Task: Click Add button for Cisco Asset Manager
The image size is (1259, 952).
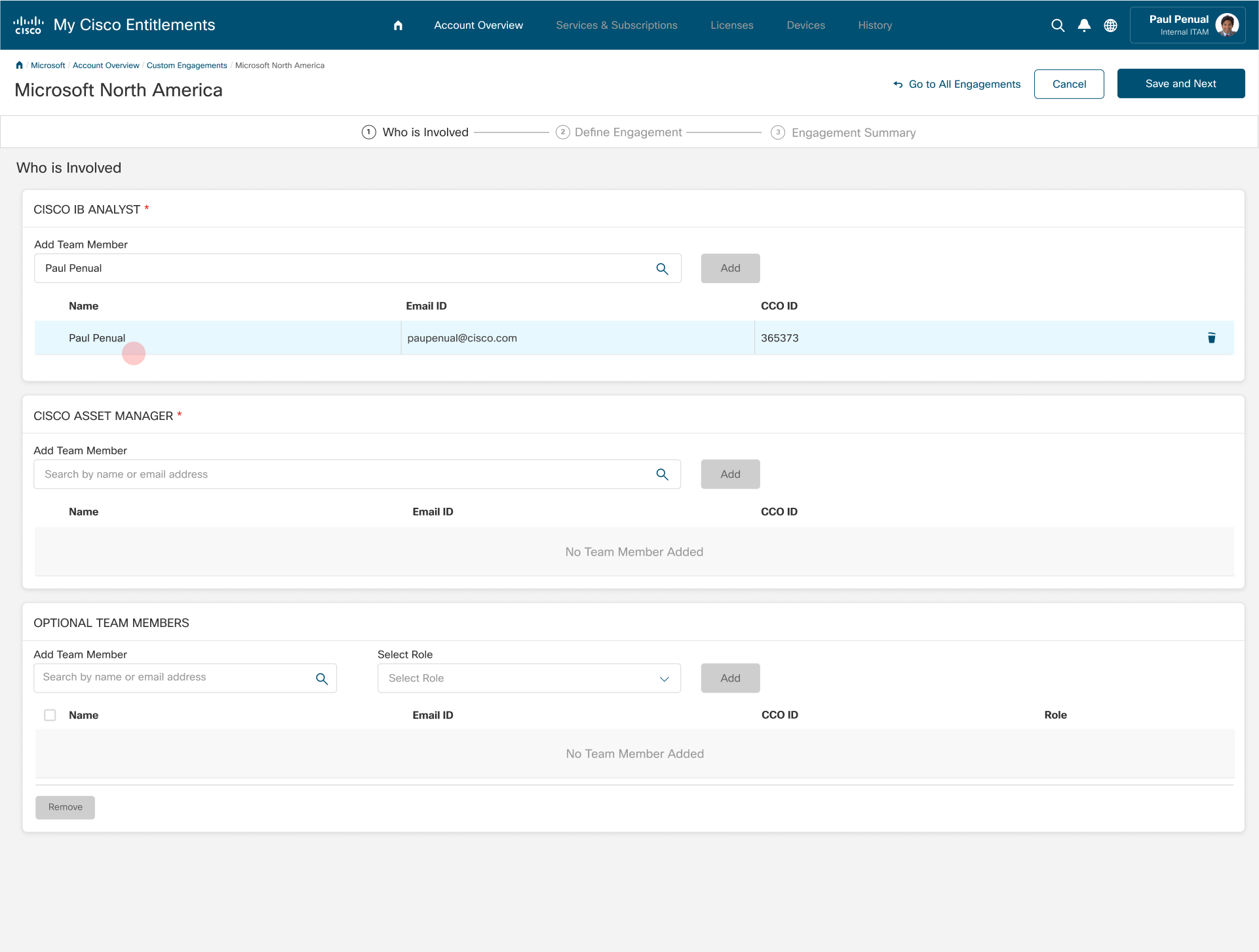Action: (x=730, y=474)
